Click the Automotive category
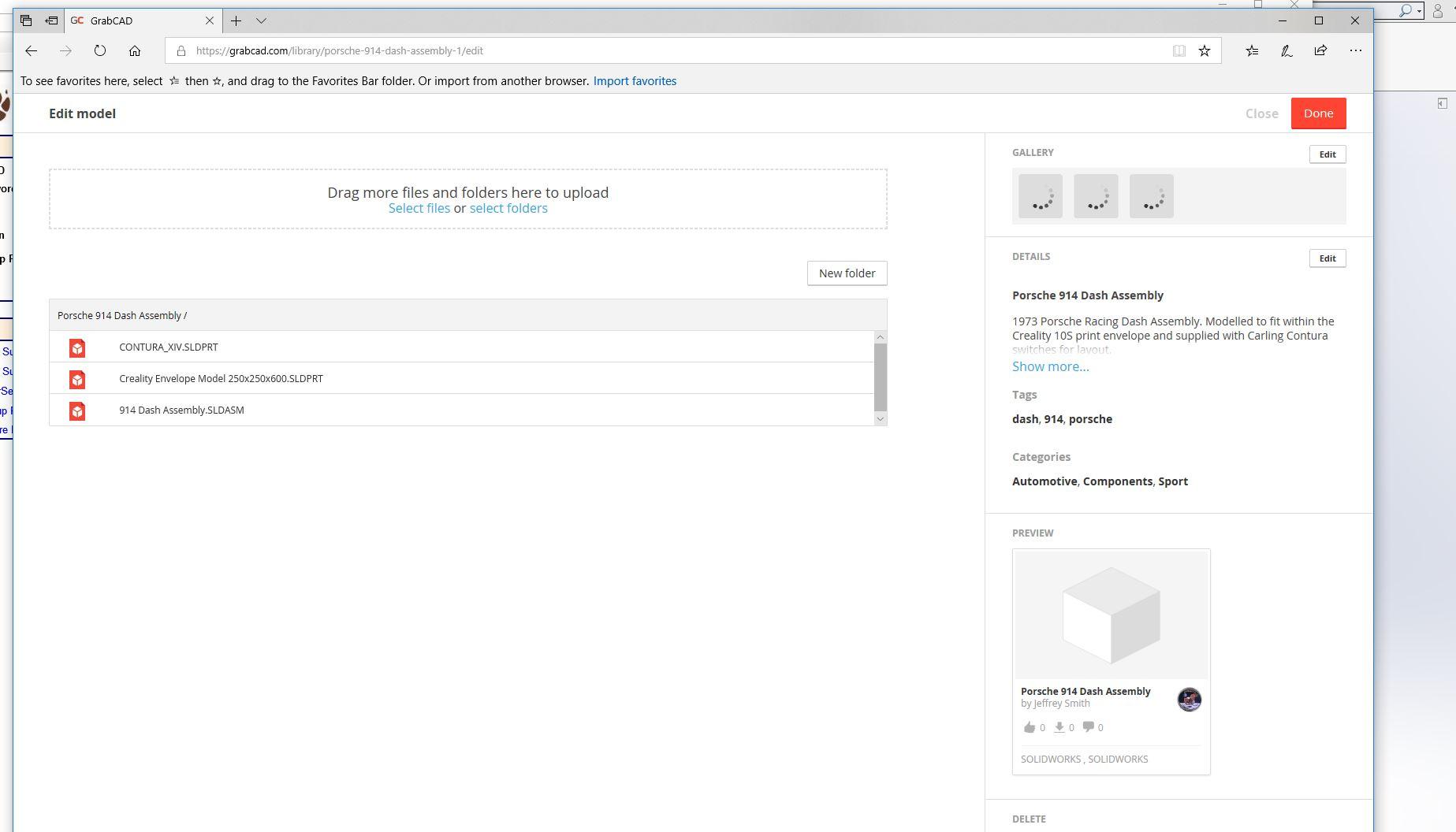The image size is (1456, 832). coord(1045,481)
